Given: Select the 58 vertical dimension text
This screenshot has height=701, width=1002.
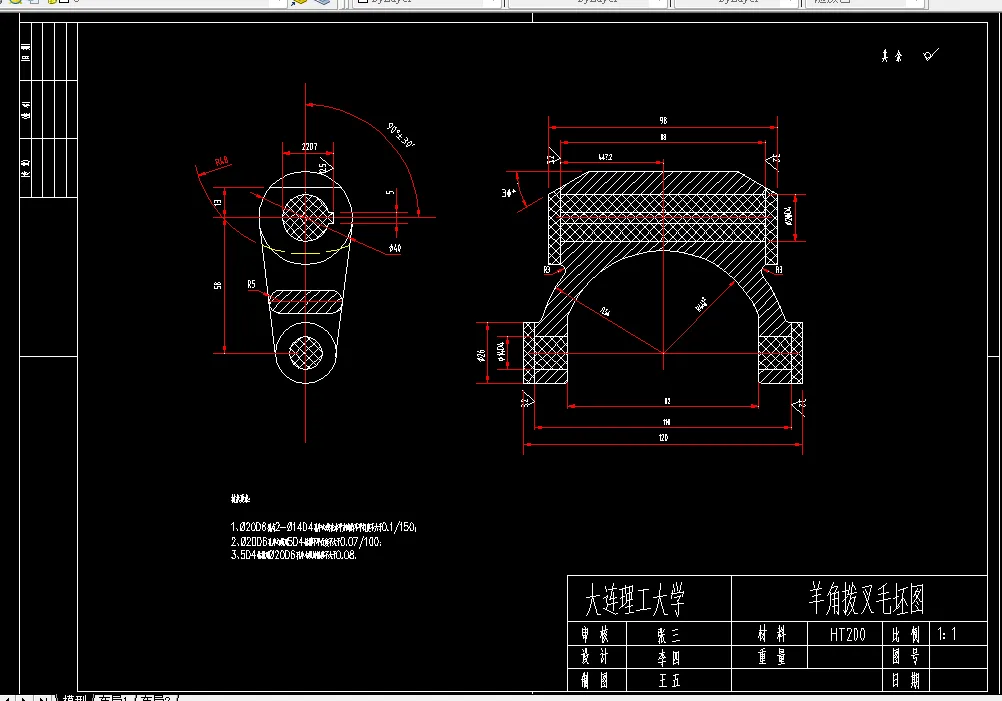Looking at the screenshot, I should (x=218, y=285).
